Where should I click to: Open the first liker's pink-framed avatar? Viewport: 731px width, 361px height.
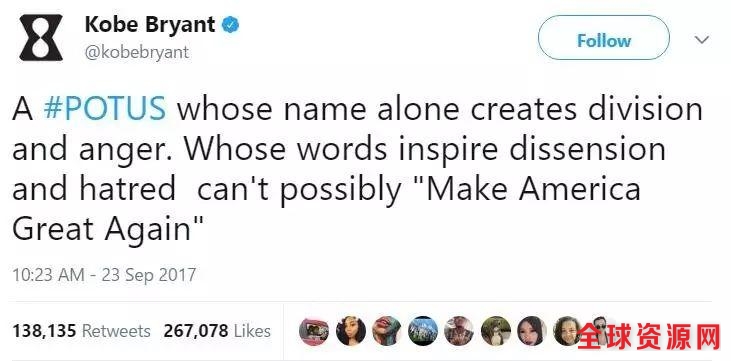coord(314,331)
